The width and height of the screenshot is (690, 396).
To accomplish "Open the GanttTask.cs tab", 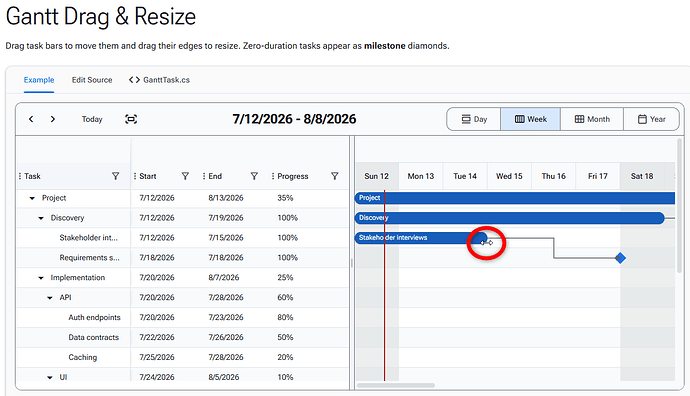I will pos(159,80).
